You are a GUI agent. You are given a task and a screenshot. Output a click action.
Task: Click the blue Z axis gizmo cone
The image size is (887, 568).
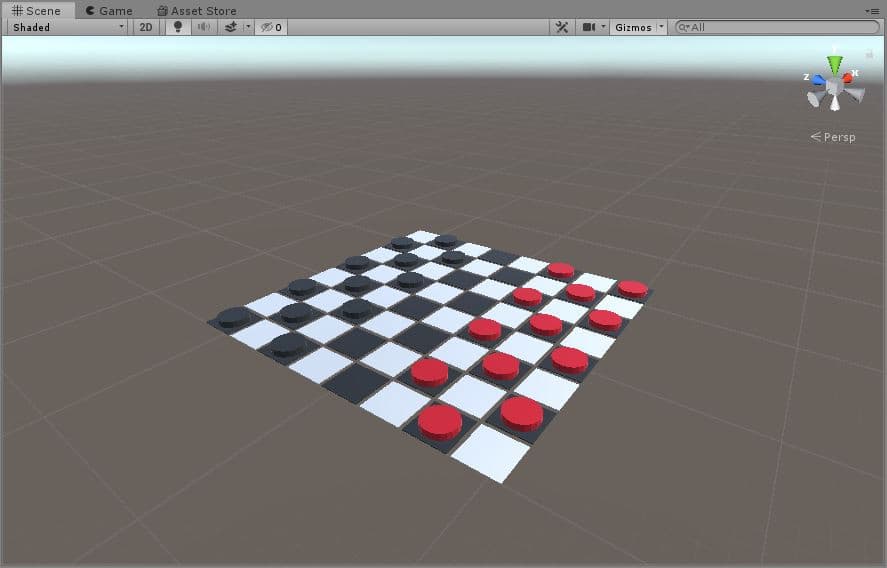(818, 79)
